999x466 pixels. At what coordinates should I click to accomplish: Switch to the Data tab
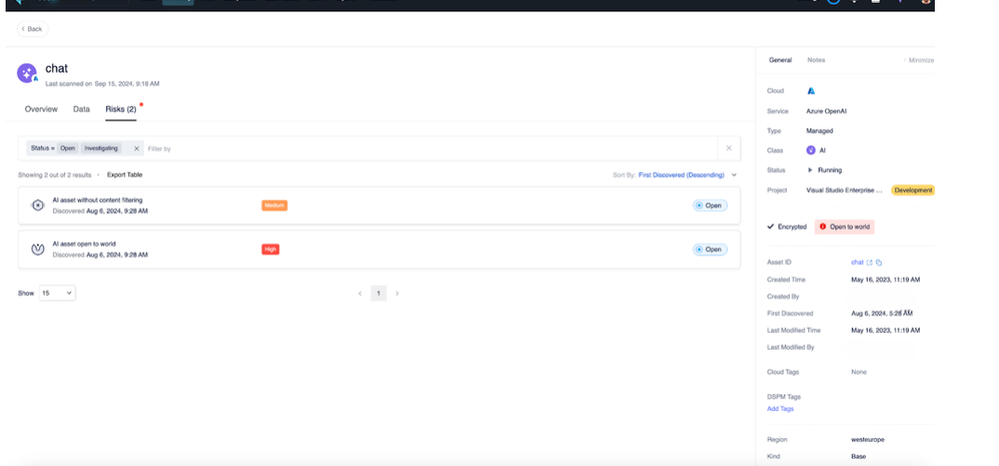pos(81,109)
